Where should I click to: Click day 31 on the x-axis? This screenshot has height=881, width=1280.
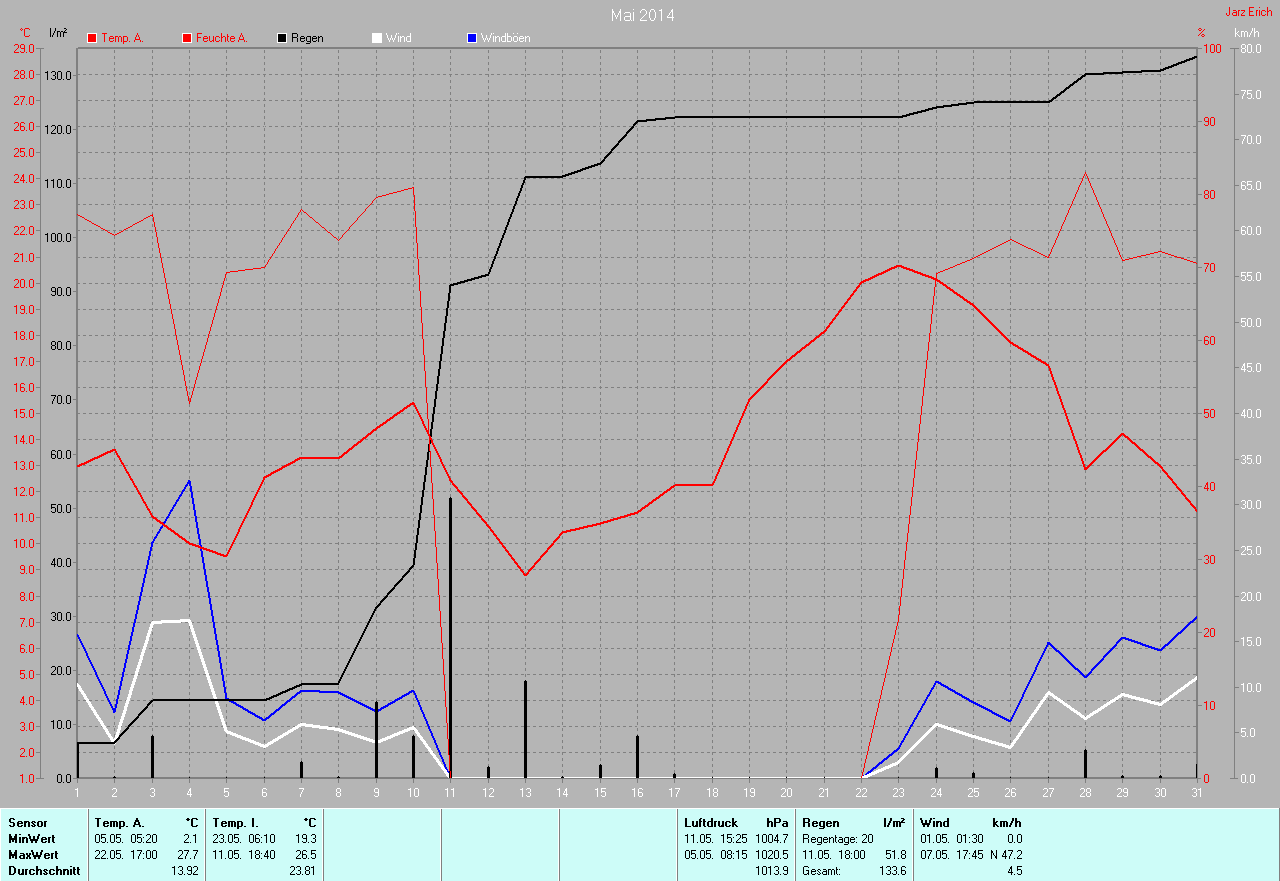[x=1196, y=792]
